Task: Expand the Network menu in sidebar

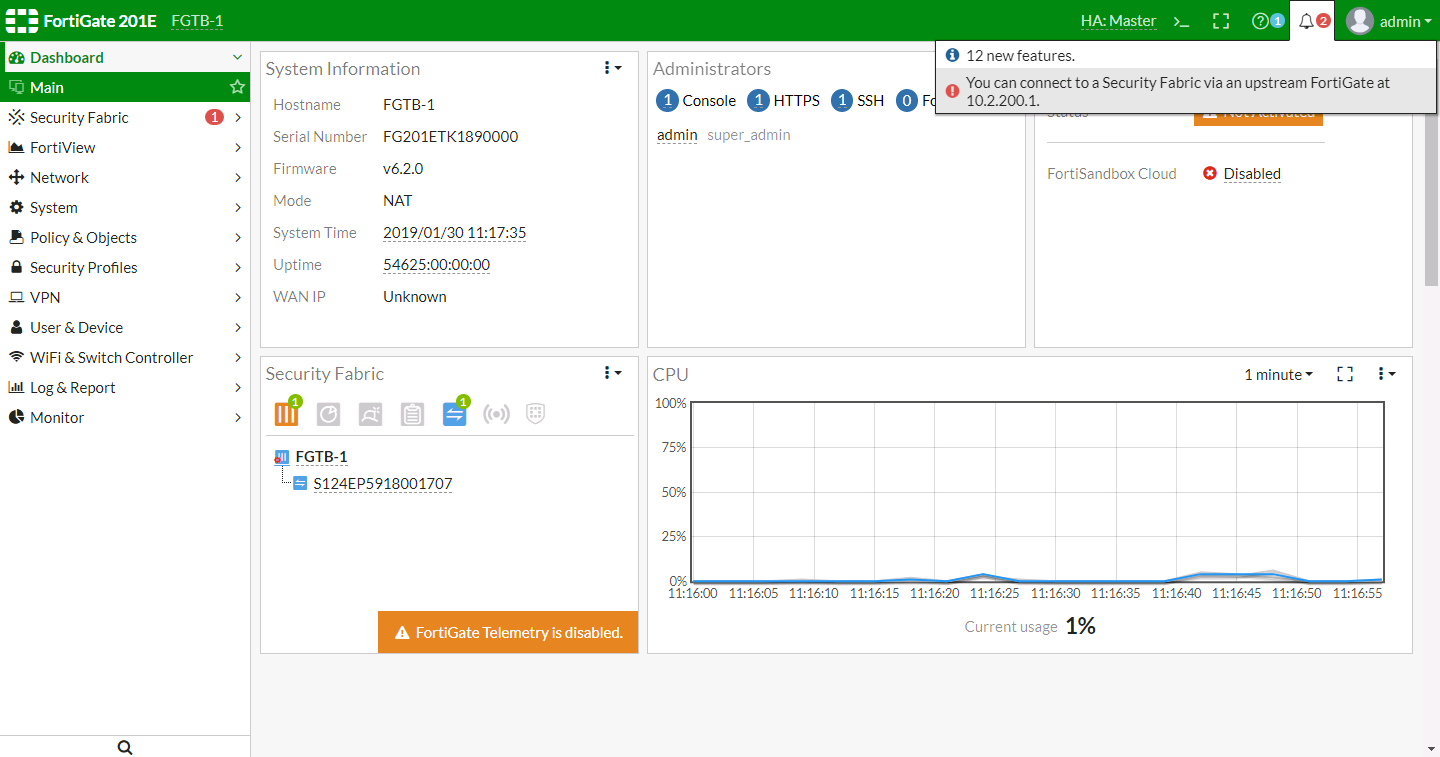Action: 125,178
